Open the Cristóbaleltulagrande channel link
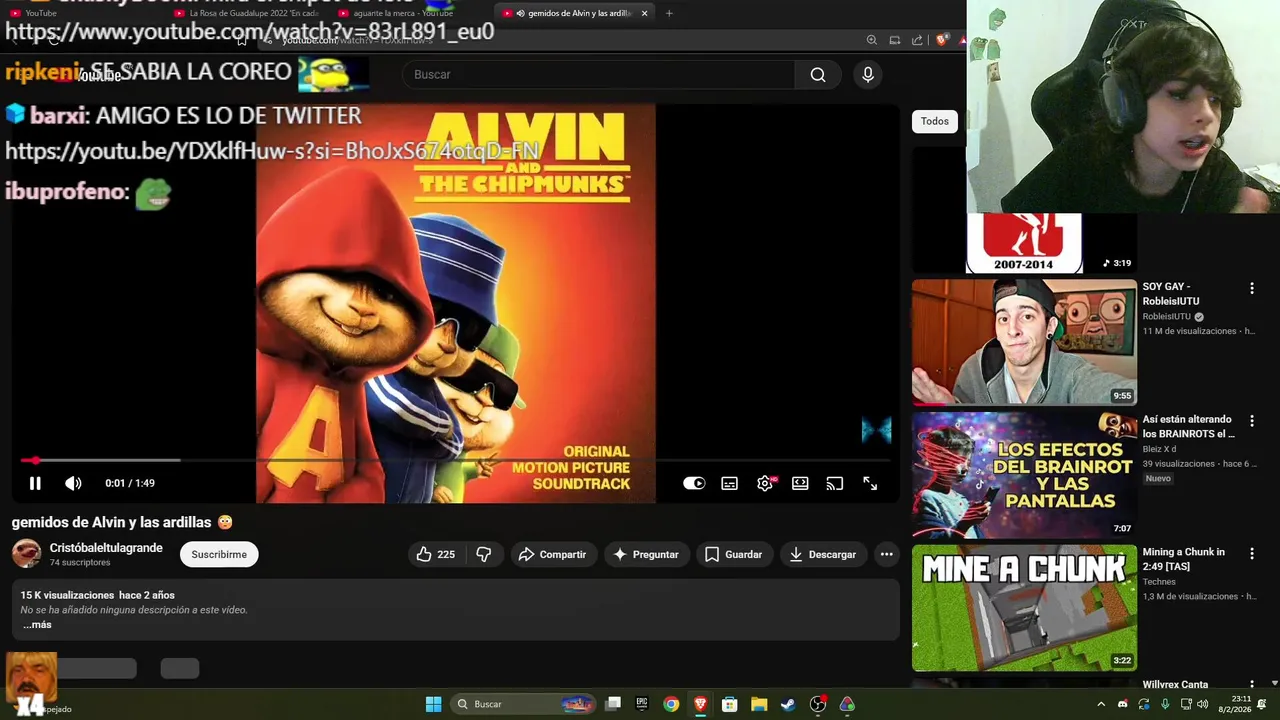The height and width of the screenshot is (720, 1280). pyautogui.click(x=106, y=548)
